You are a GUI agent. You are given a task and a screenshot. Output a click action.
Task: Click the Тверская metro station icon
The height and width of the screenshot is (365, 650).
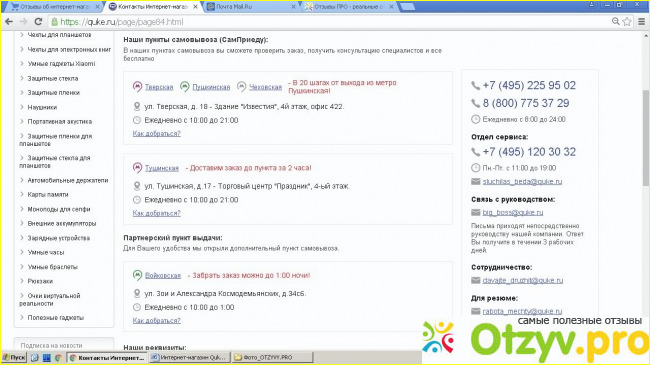(x=137, y=86)
